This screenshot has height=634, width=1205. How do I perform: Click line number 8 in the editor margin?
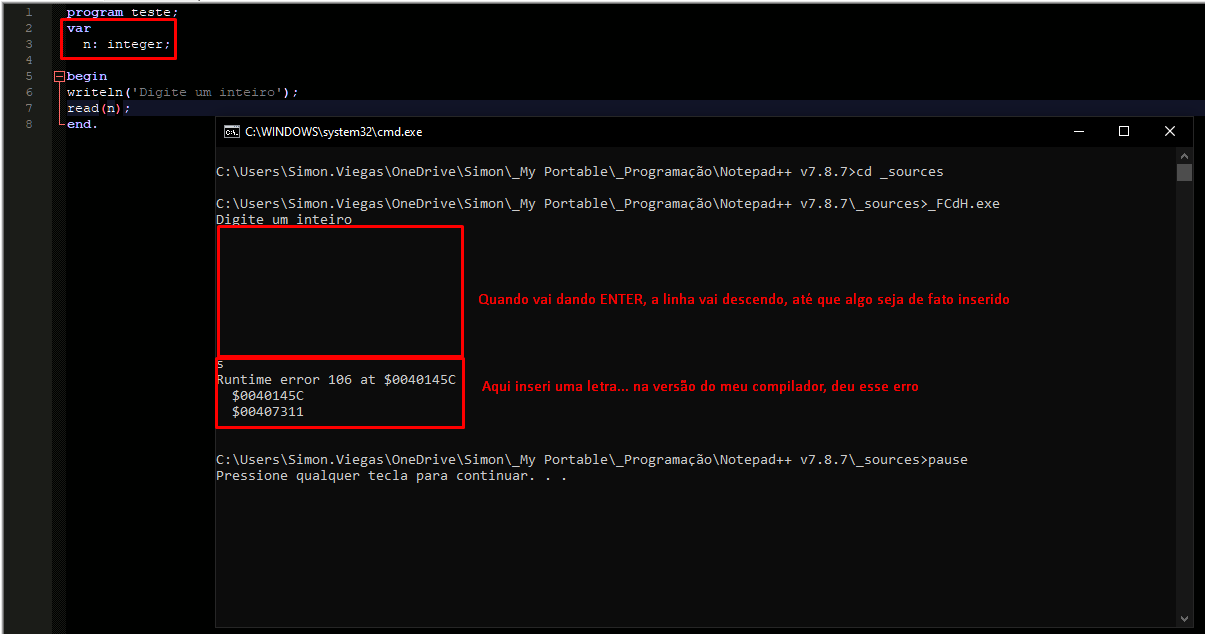28,124
